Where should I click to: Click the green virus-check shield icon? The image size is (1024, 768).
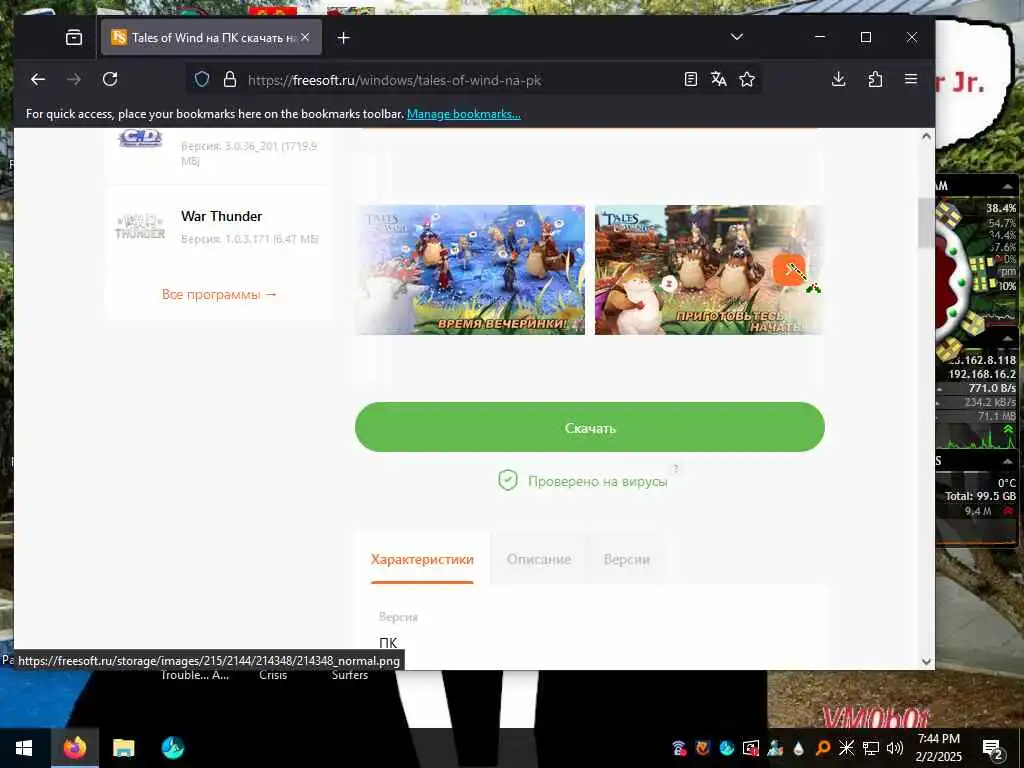click(x=507, y=481)
